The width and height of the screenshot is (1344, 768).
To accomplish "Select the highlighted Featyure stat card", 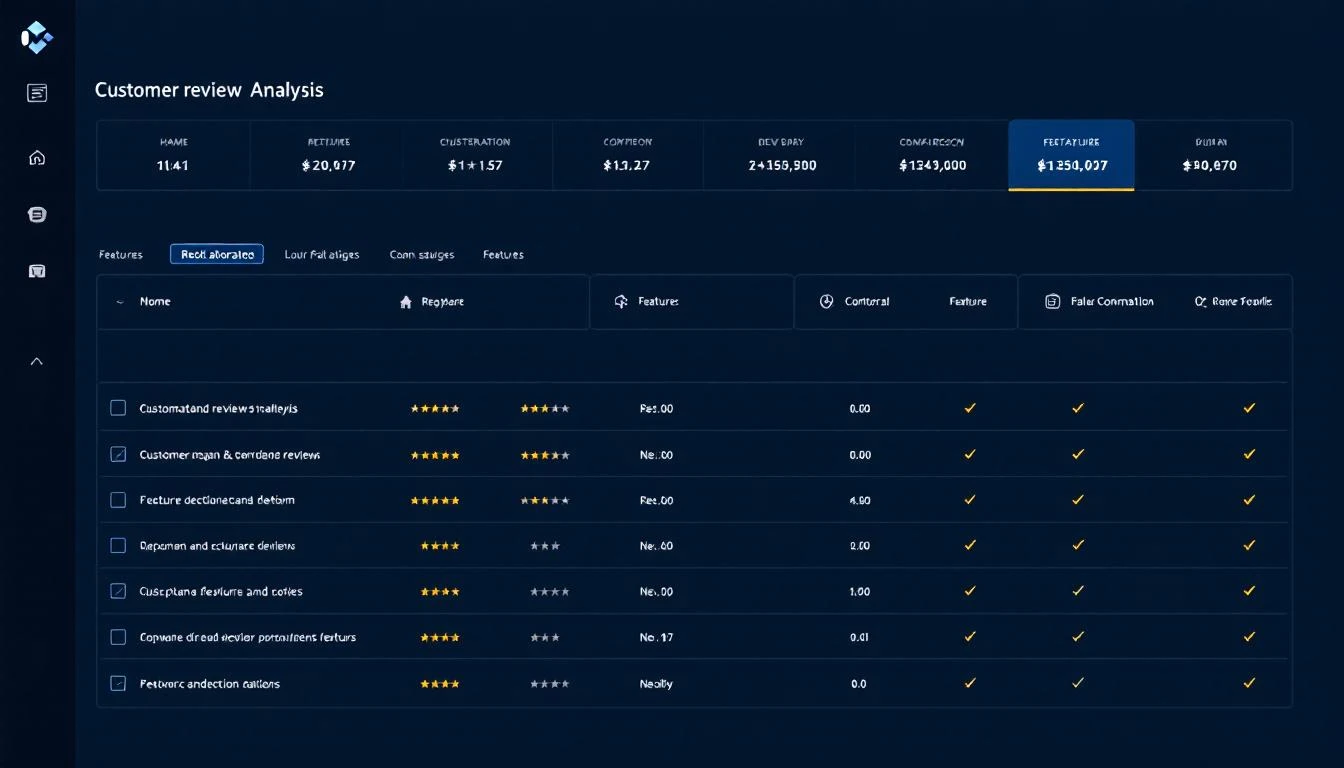I will pos(1071,155).
